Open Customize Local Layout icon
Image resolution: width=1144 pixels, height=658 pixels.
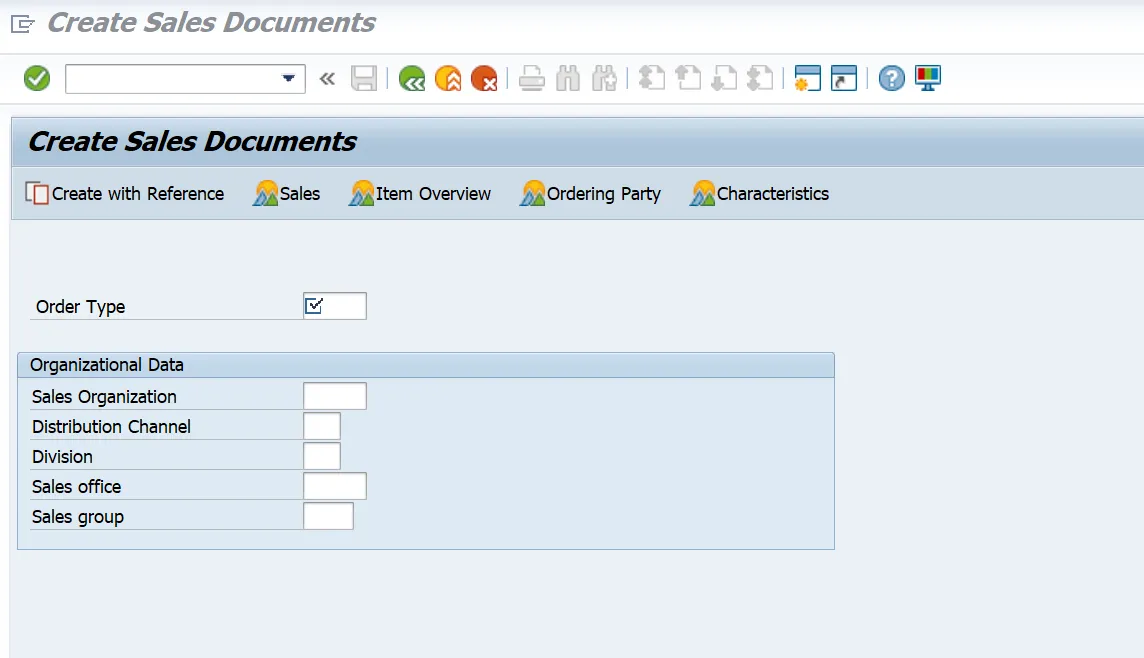tap(926, 78)
